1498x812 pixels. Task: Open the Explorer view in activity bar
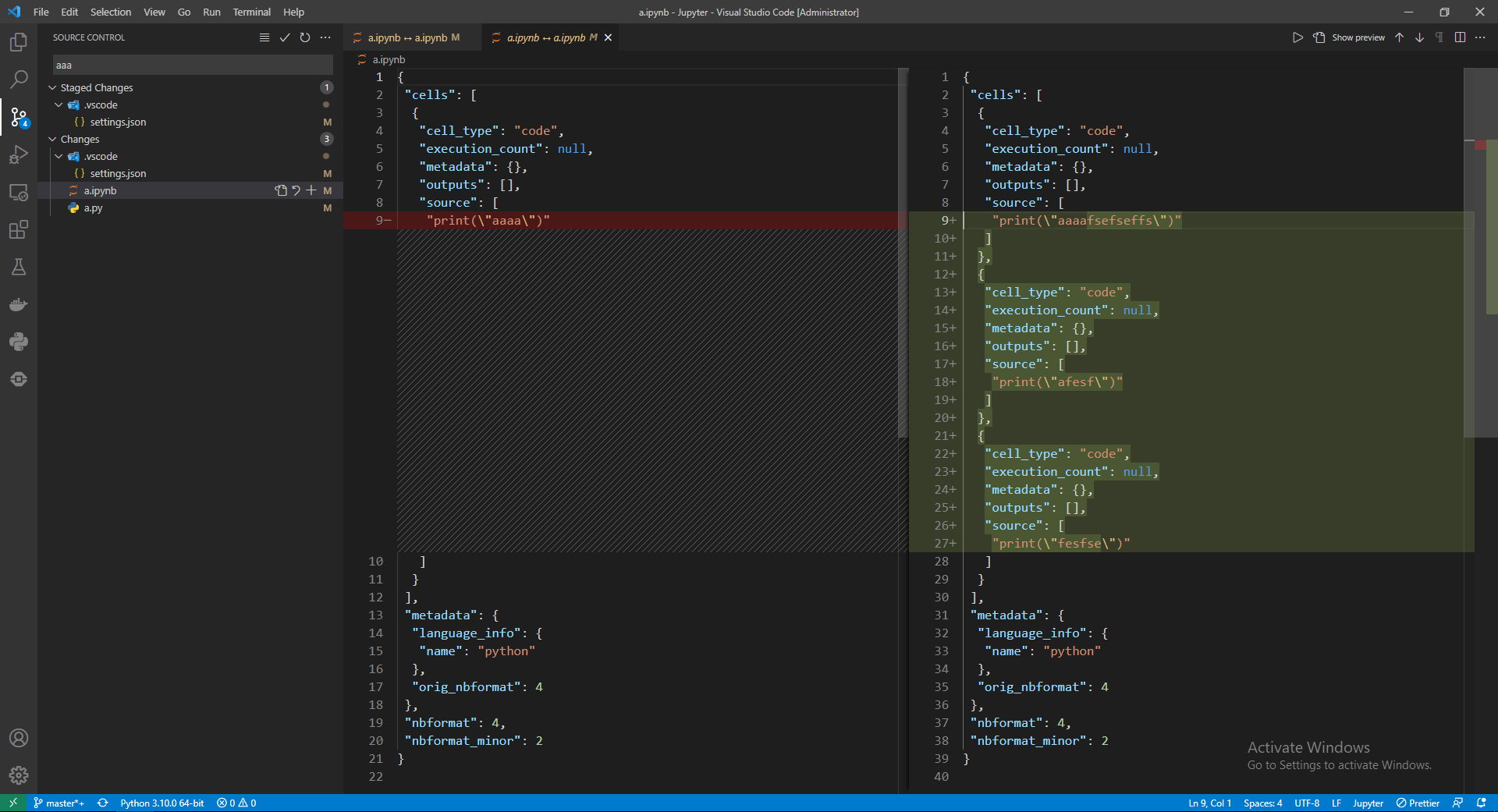[x=19, y=41]
